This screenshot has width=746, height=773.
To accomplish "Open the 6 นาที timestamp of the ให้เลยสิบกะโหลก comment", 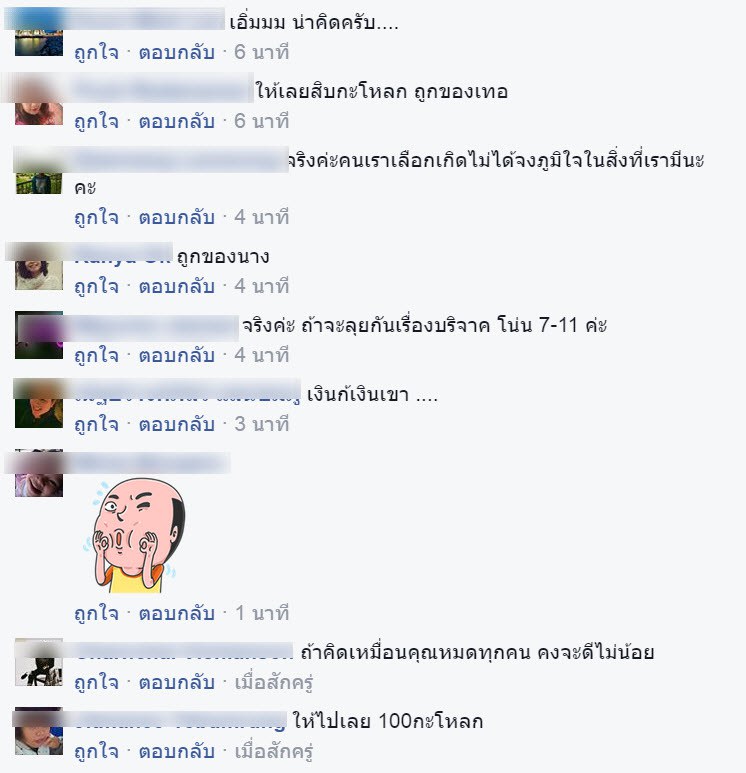I will (261, 121).
